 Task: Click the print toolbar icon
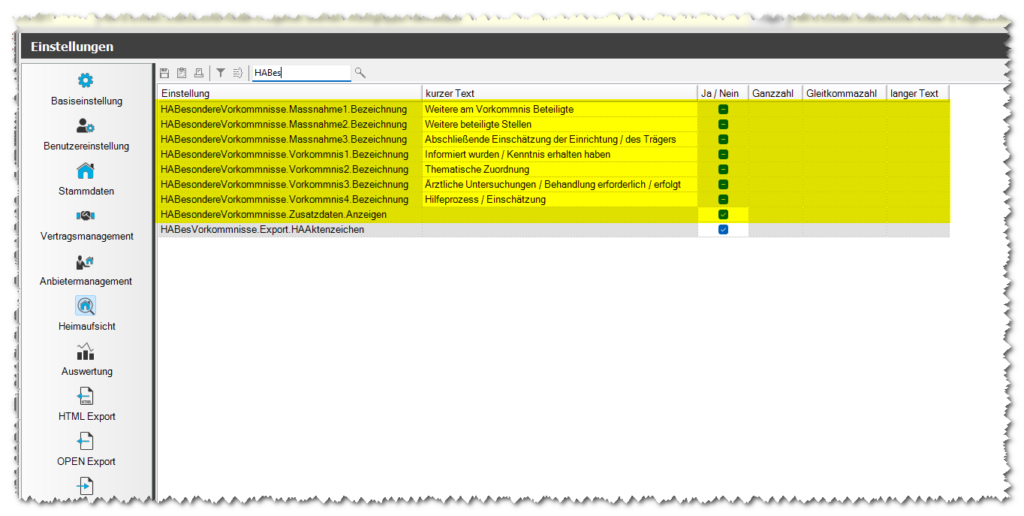coord(199,73)
